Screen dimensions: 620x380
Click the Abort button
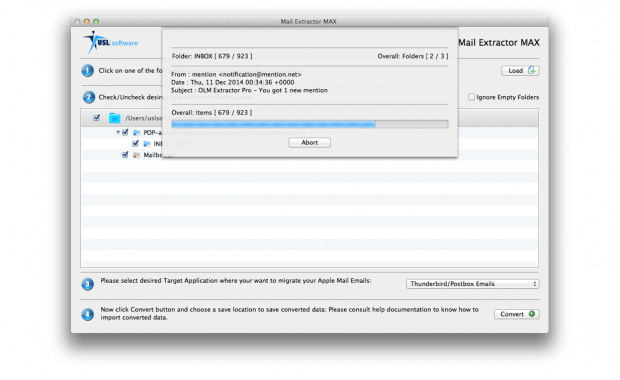click(309, 142)
